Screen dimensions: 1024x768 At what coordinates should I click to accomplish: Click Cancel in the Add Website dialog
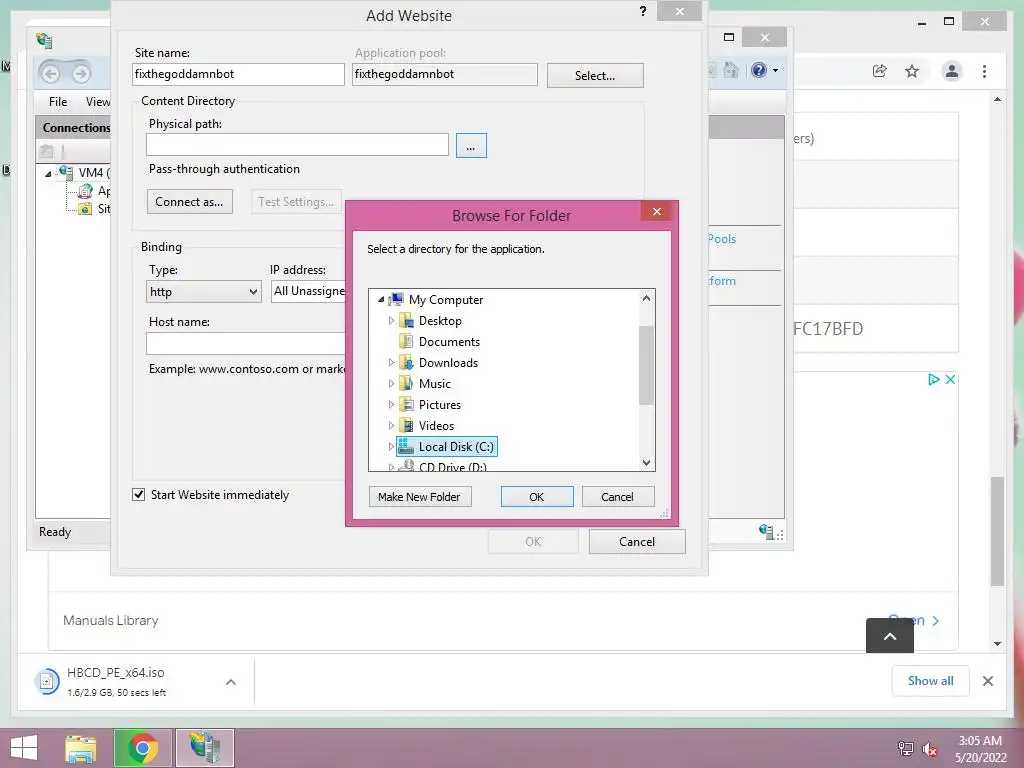637,541
